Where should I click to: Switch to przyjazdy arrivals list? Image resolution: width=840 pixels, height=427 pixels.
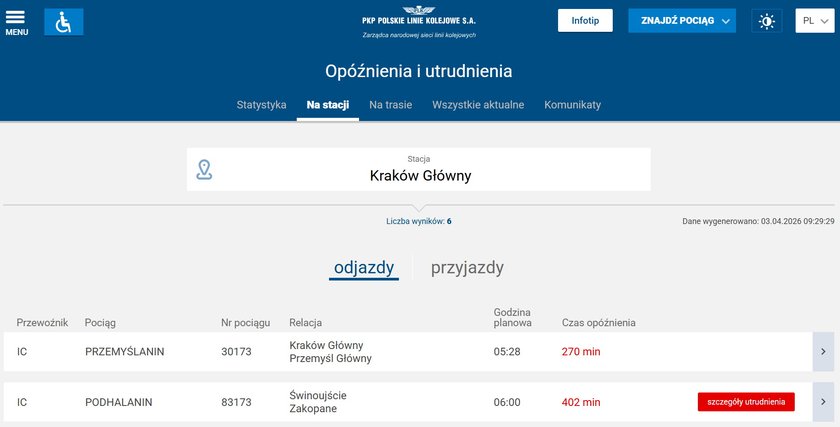point(467,268)
